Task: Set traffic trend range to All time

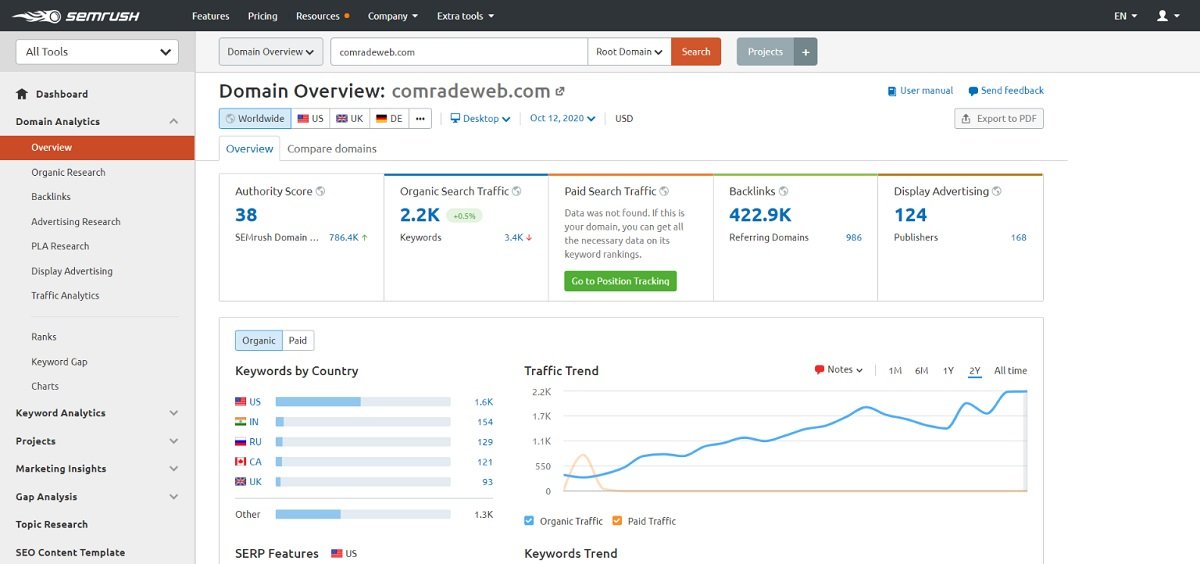Action: [x=1010, y=371]
